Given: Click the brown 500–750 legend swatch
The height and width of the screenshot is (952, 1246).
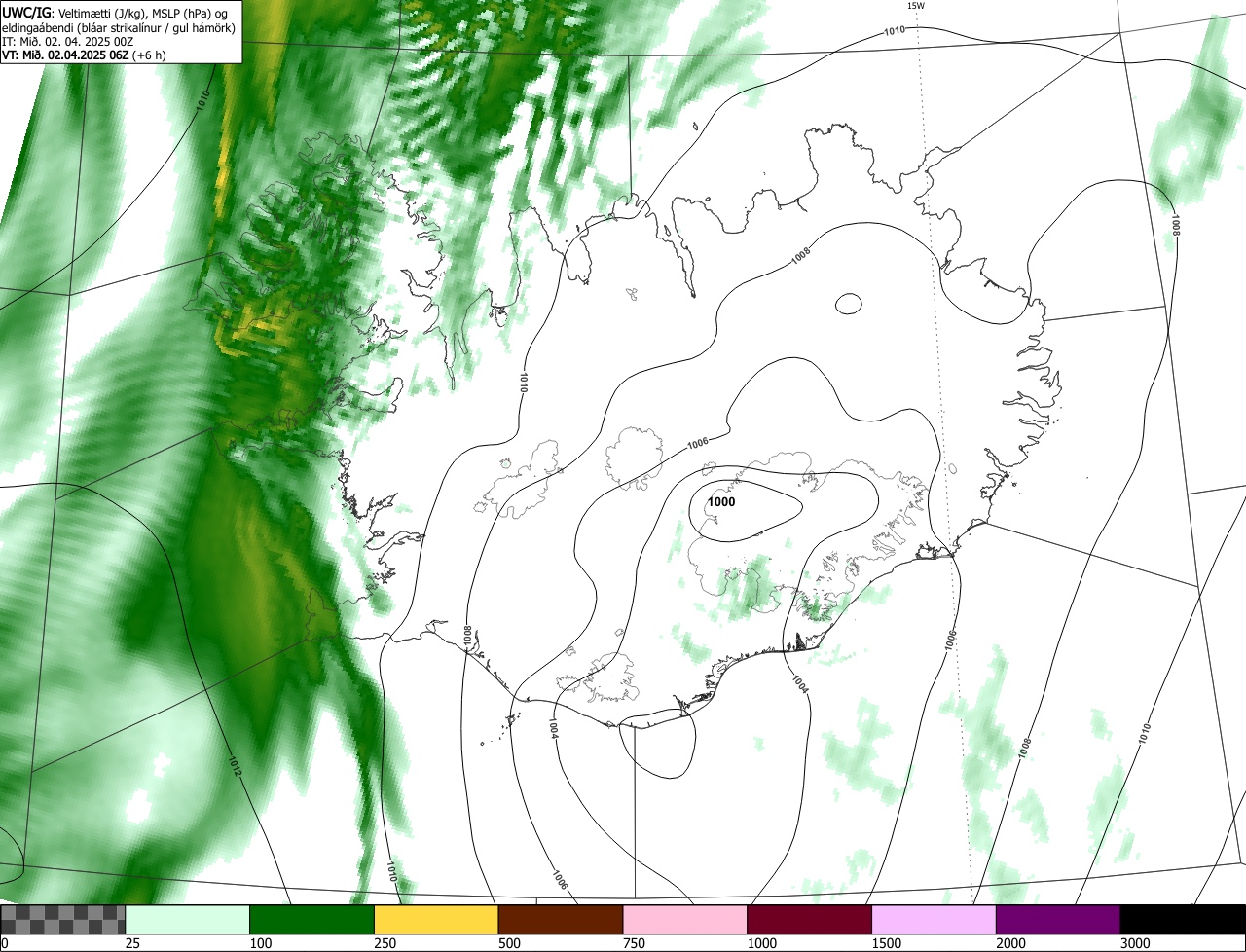Looking at the screenshot, I should [x=561, y=920].
